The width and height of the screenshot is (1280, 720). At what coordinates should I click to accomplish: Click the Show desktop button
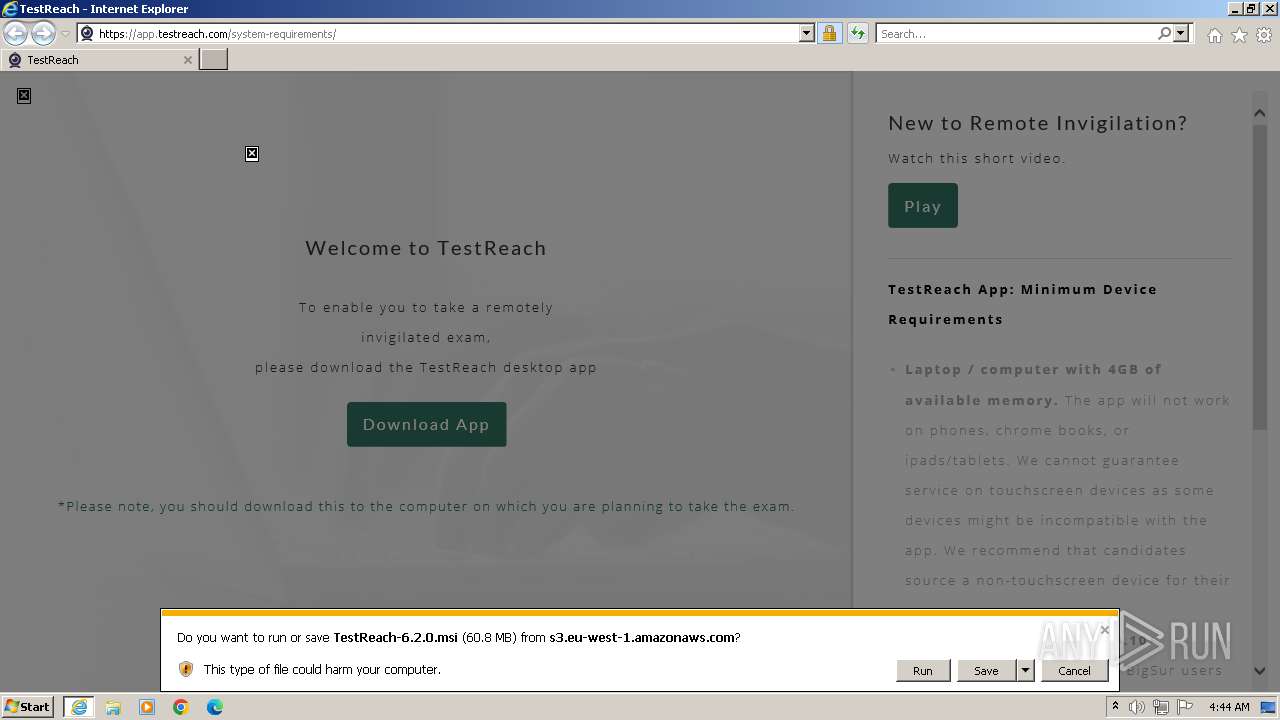[1269, 707]
